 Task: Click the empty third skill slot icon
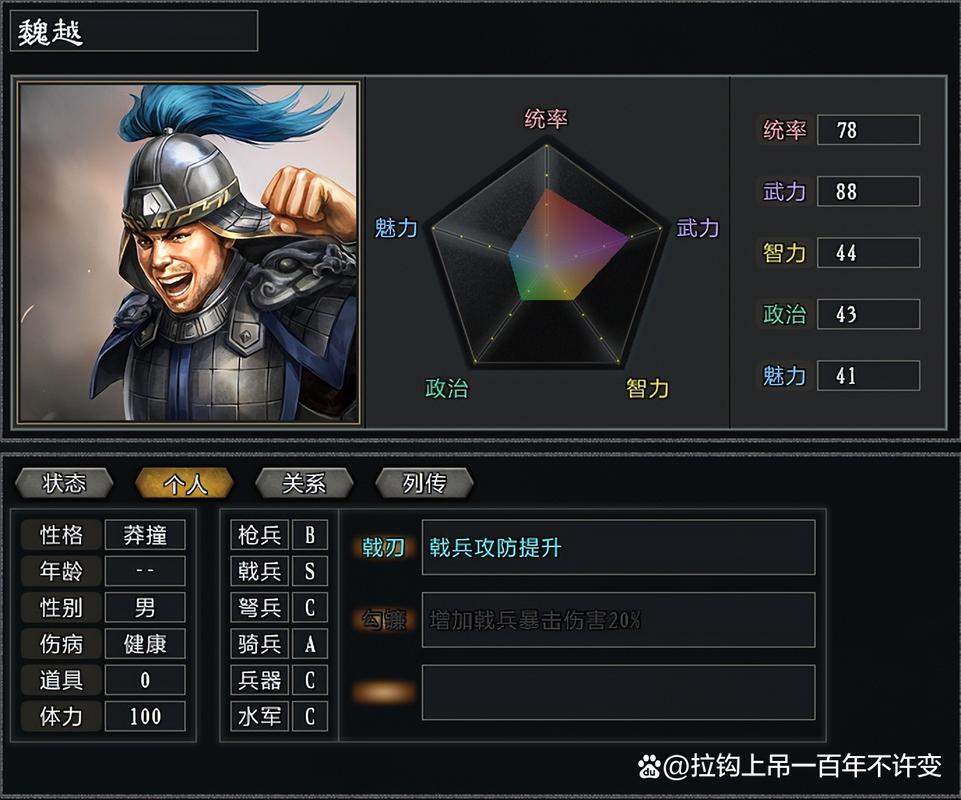(382, 690)
